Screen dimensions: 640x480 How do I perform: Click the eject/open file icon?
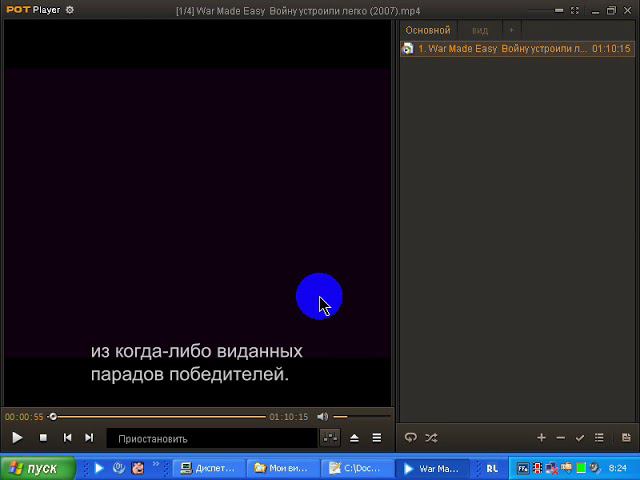pyautogui.click(x=354, y=438)
